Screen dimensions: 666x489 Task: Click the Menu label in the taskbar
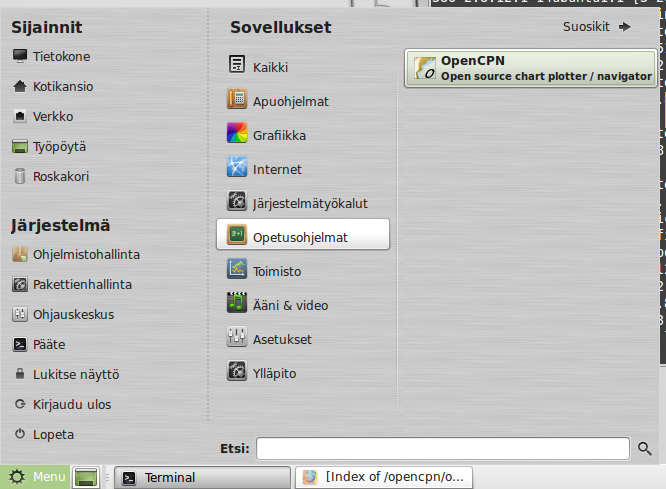pyautogui.click(x=49, y=477)
